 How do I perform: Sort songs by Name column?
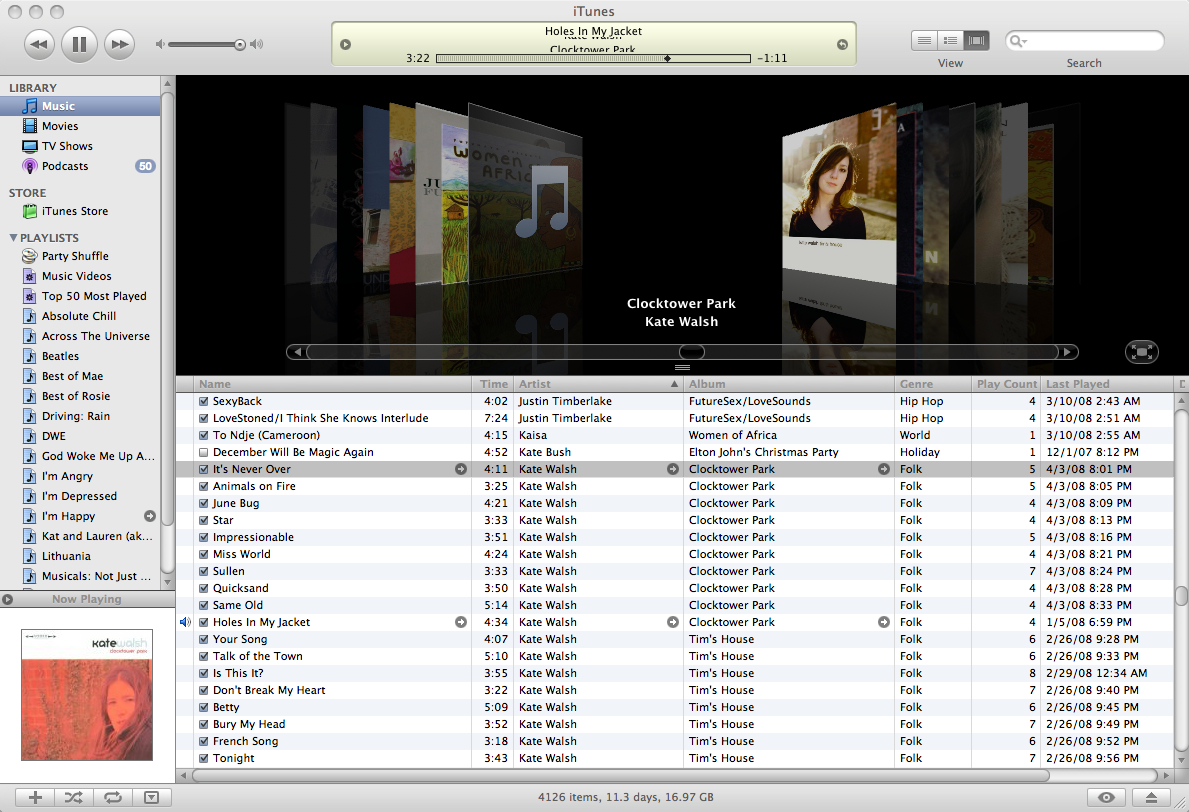coord(333,384)
